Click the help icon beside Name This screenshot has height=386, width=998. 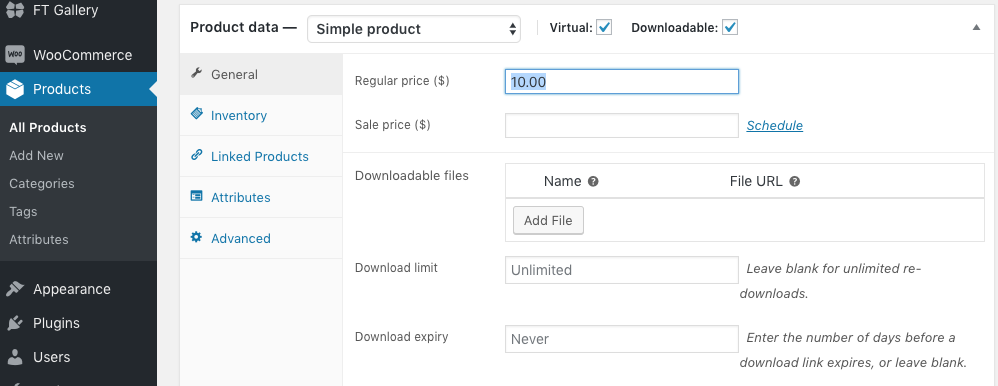coord(593,182)
